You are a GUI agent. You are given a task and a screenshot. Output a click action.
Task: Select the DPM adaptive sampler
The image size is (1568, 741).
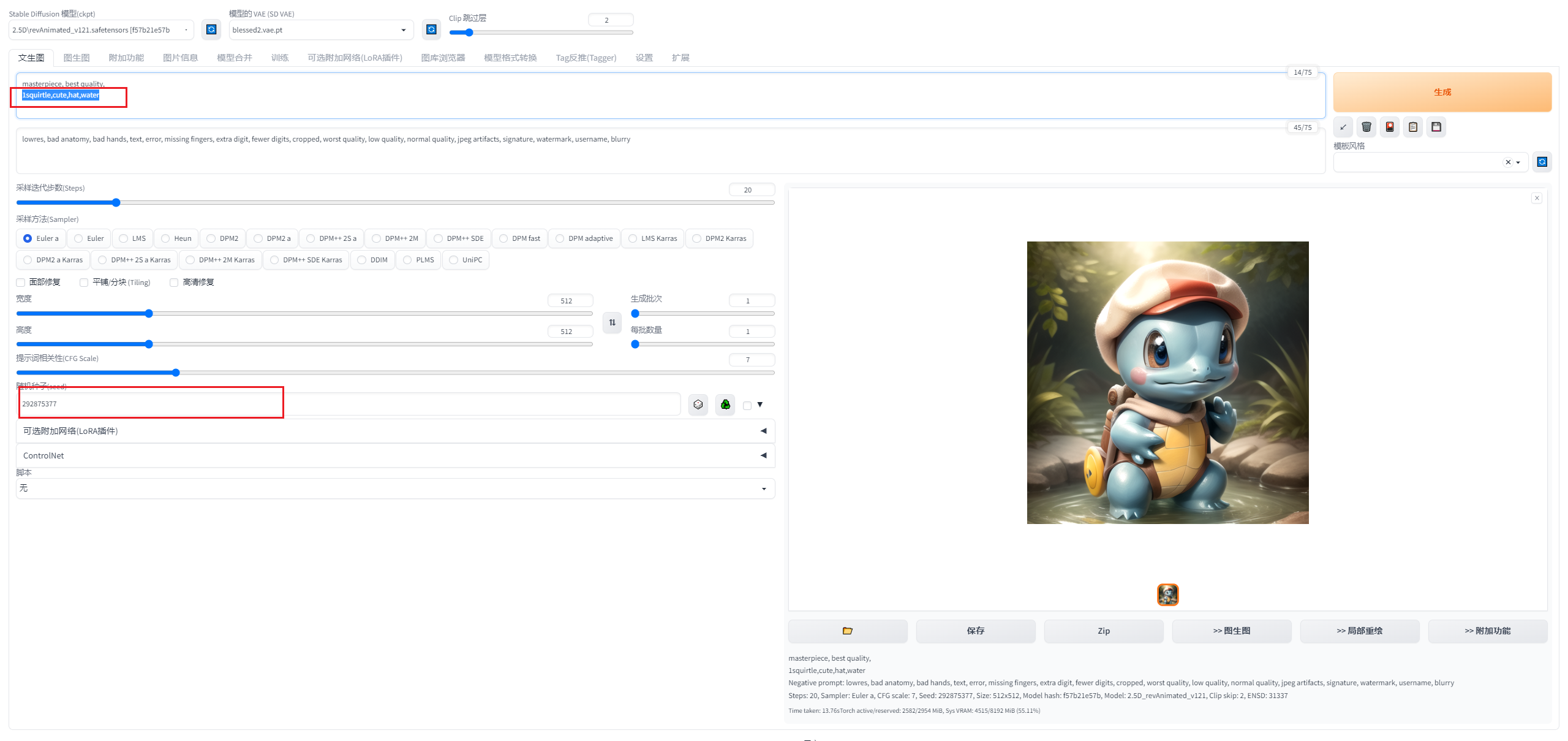(x=584, y=238)
